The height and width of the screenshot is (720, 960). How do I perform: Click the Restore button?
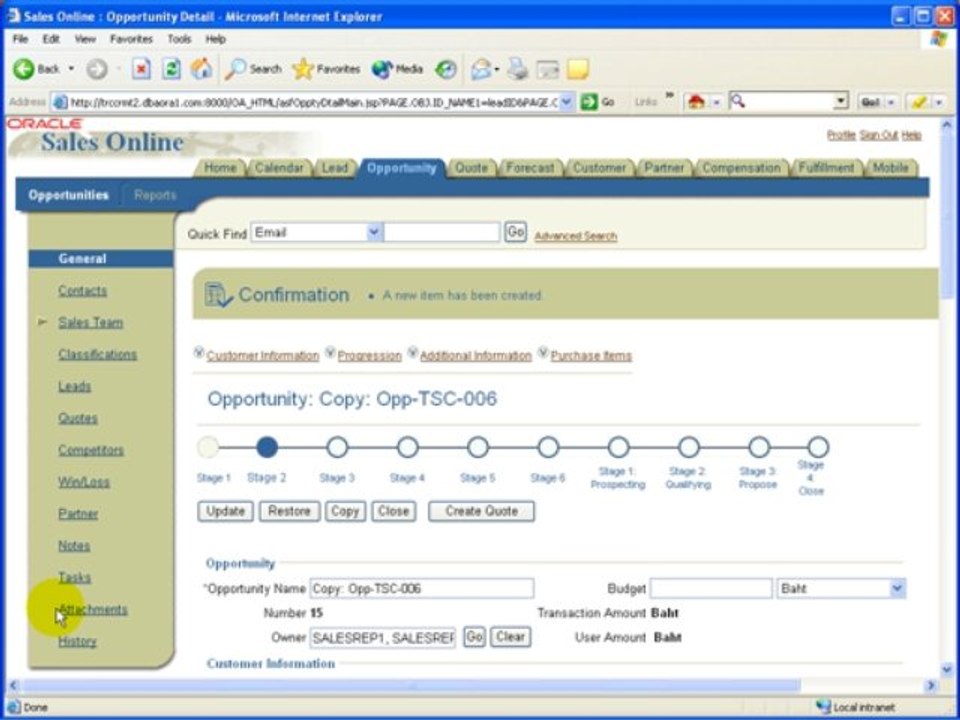tap(289, 511)
